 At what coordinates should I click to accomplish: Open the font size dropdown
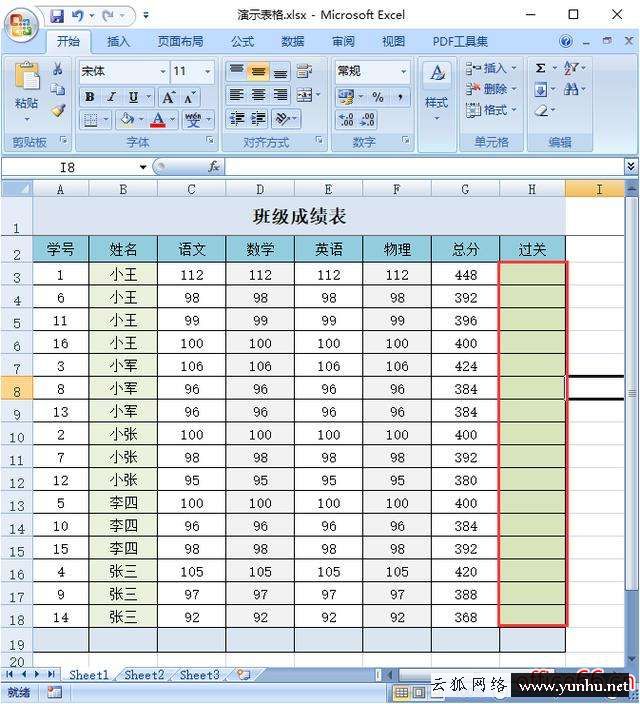coord(207,71)
